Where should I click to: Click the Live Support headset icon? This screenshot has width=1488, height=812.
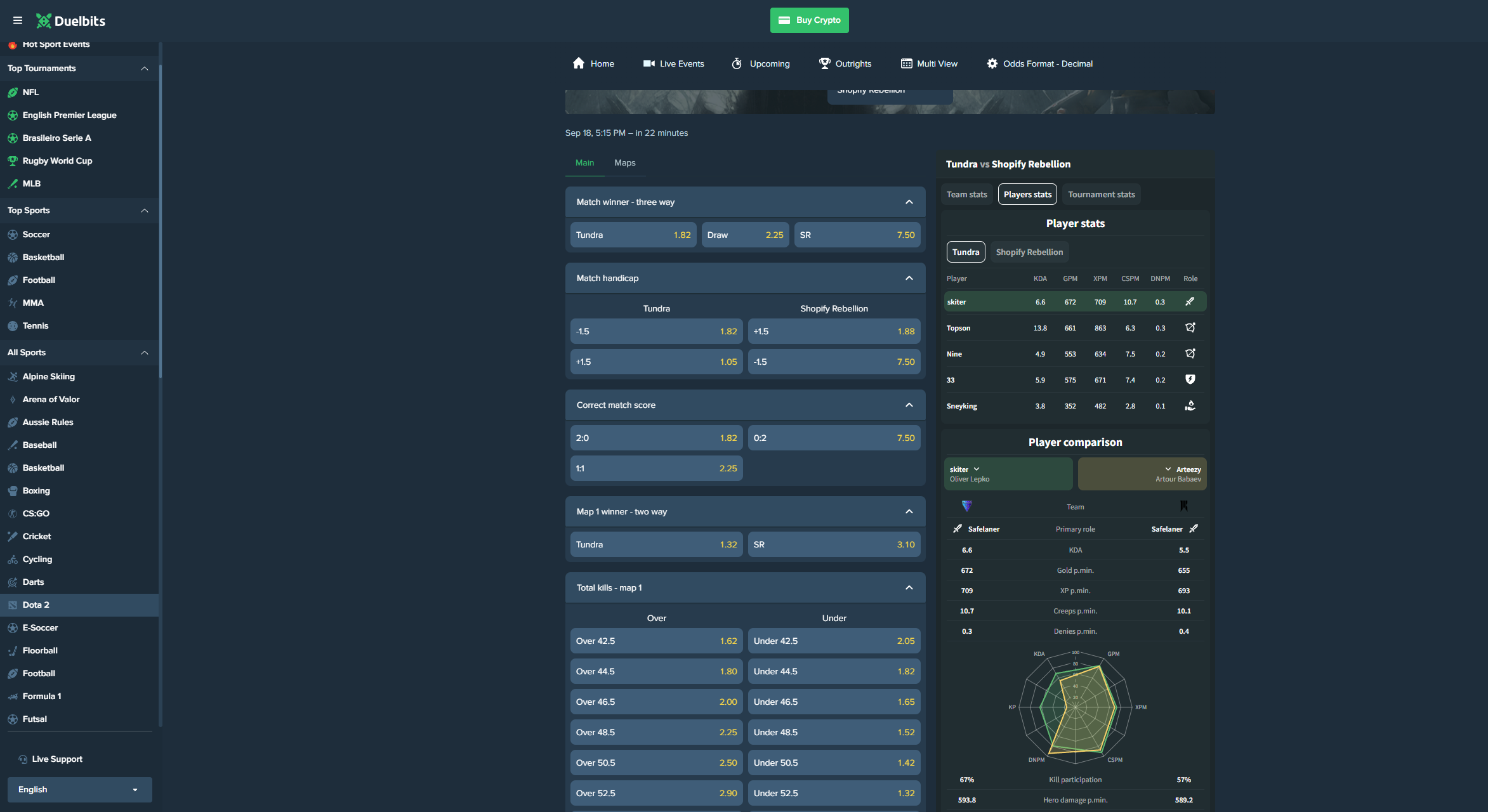[23, 759]
